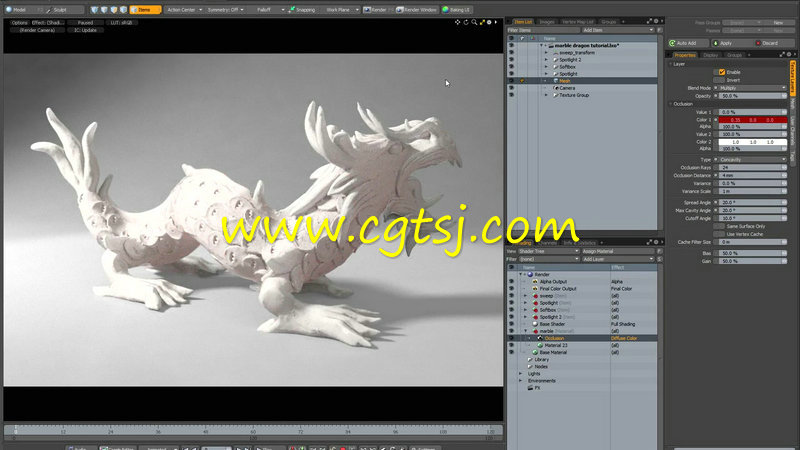Collapse the marble material group

pyautogui.click(x=526, y=331)
